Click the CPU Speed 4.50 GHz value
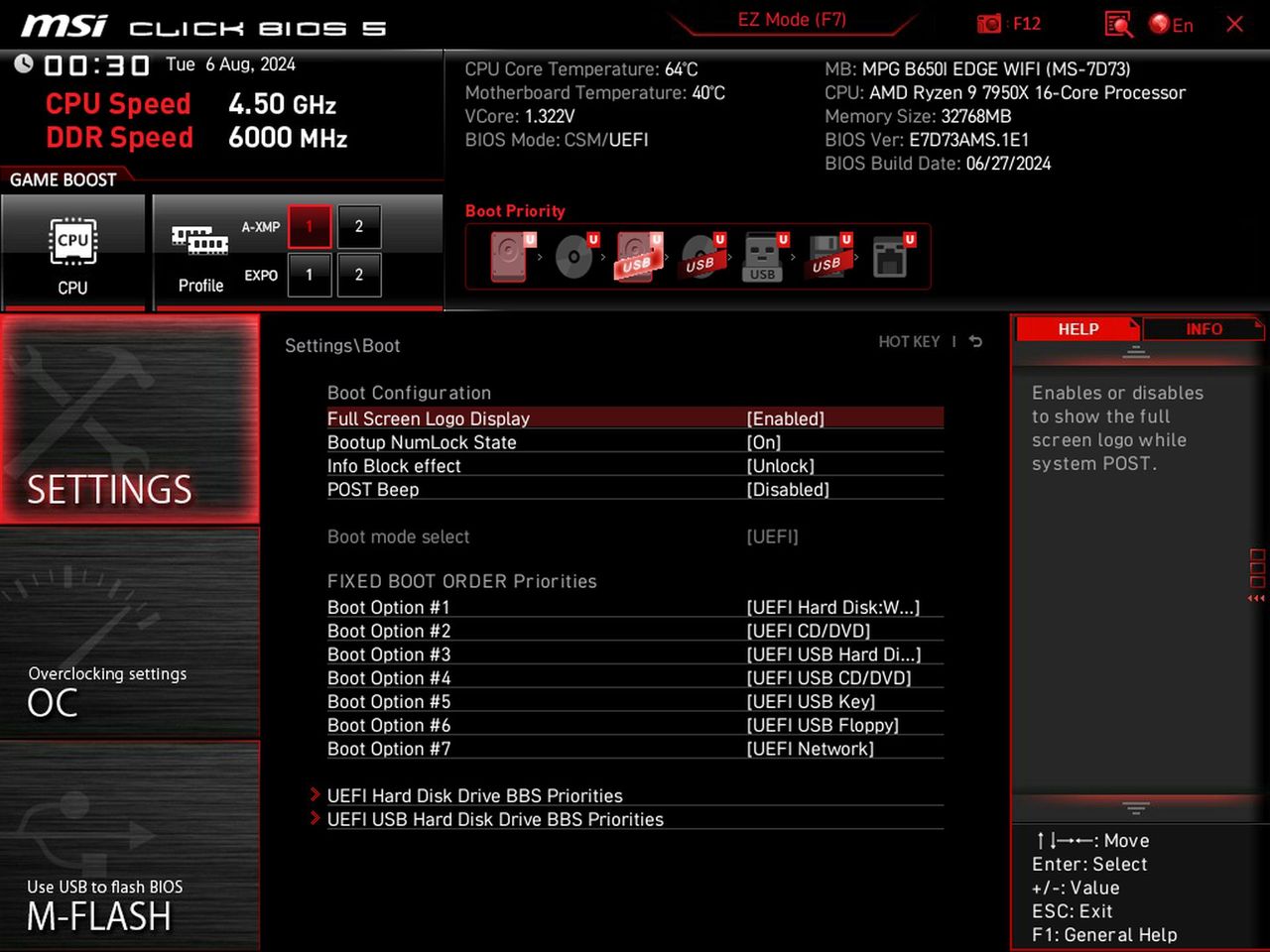1270x952 pixels. (x=282, y=104)
